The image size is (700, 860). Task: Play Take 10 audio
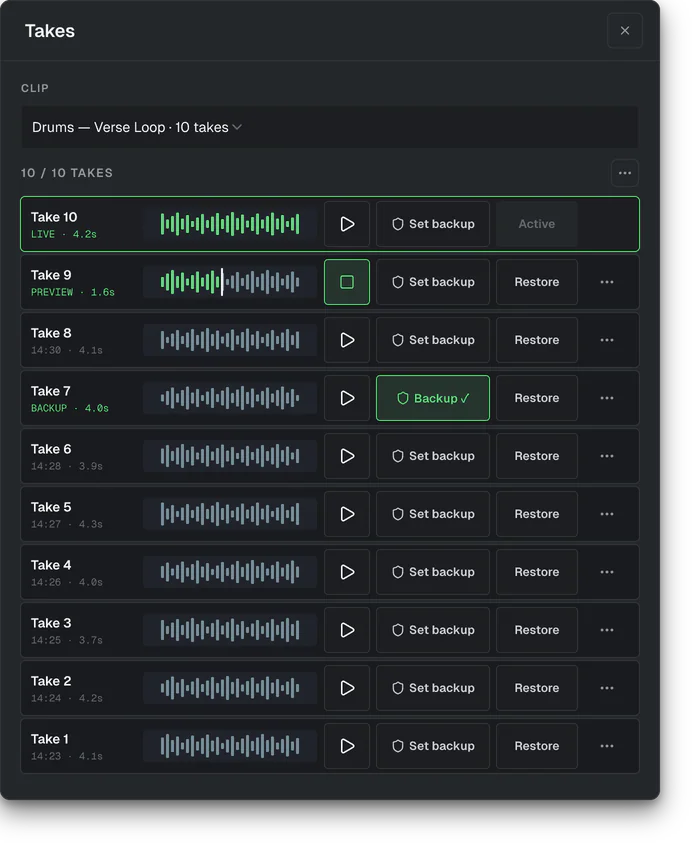click(347, 224)
